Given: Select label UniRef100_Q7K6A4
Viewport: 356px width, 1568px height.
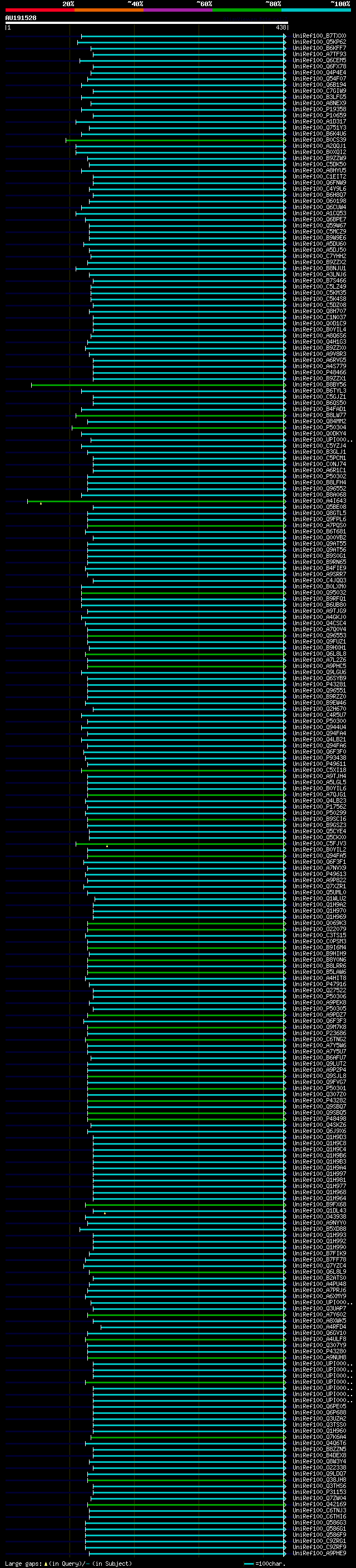Looking at the screenshot, I should point(319,1437).
